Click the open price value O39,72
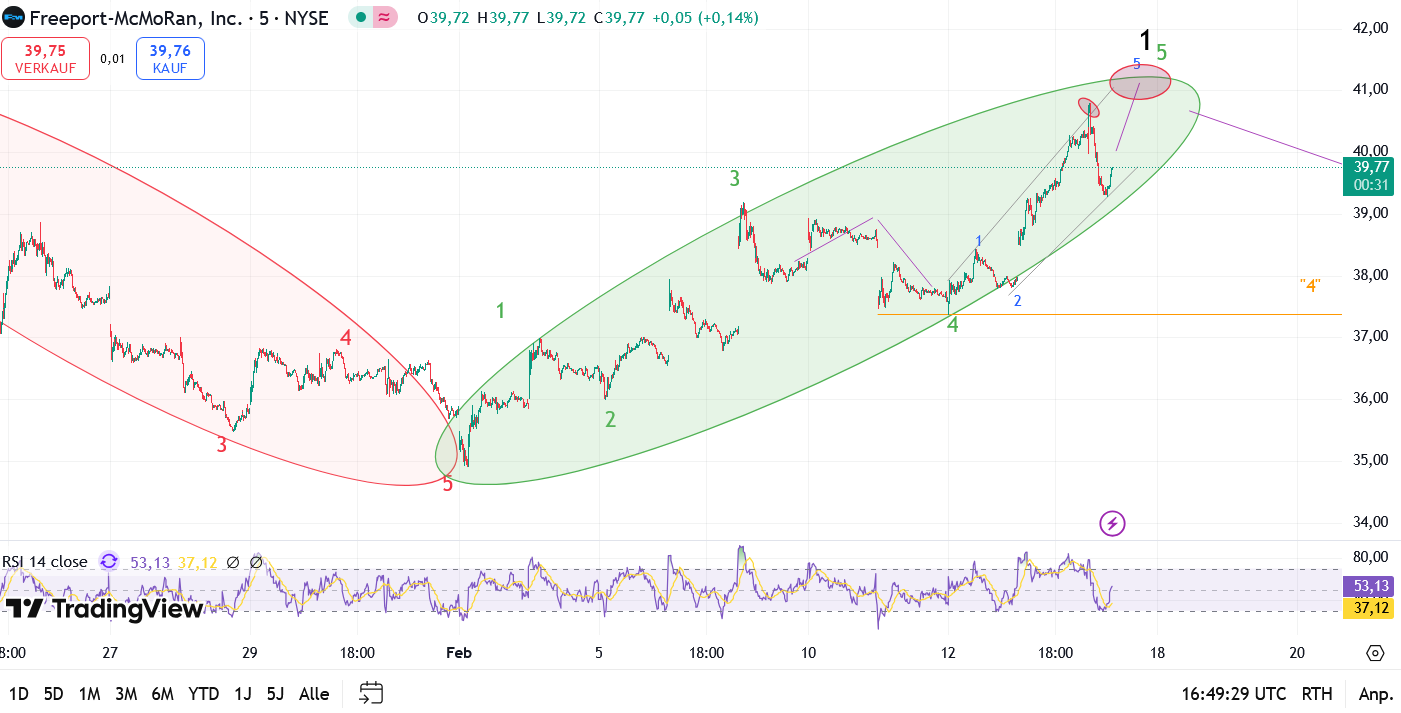The image size is (1401, 713). (444, 18)
